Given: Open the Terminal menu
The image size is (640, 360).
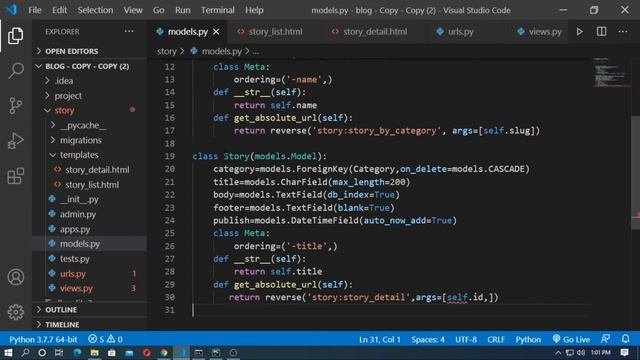Looking at the screenshot, I should 218,10.
